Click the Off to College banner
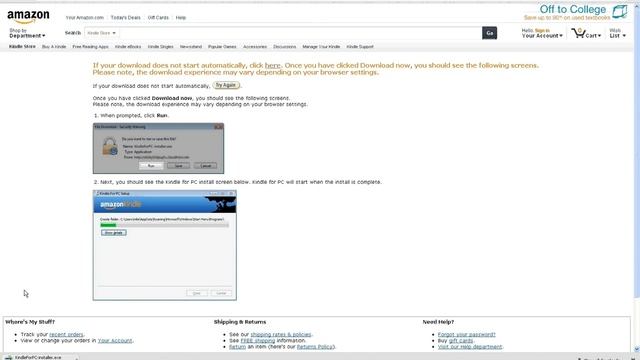The height and width of the screenshot is (360, 640). coord(576,12)
